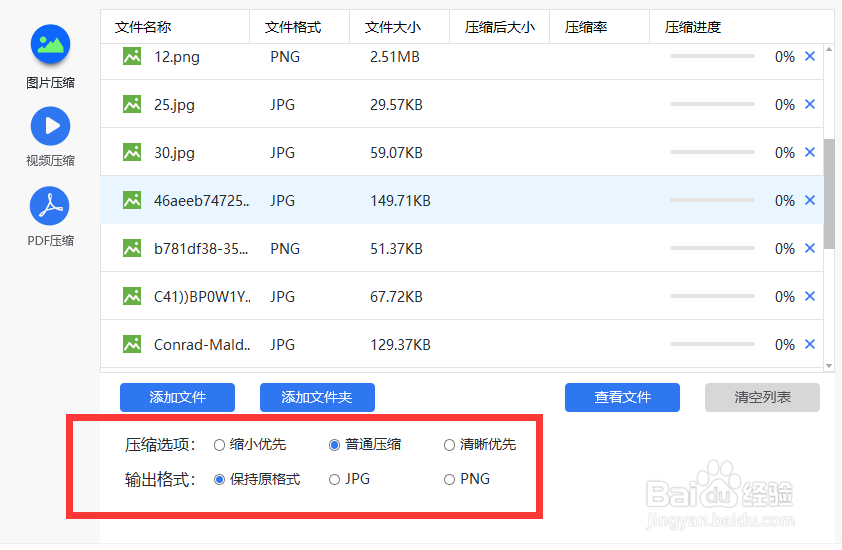The image size is (842, 550).
Task: Open the PDF压缩 tool
Action: tap(50, 216)
